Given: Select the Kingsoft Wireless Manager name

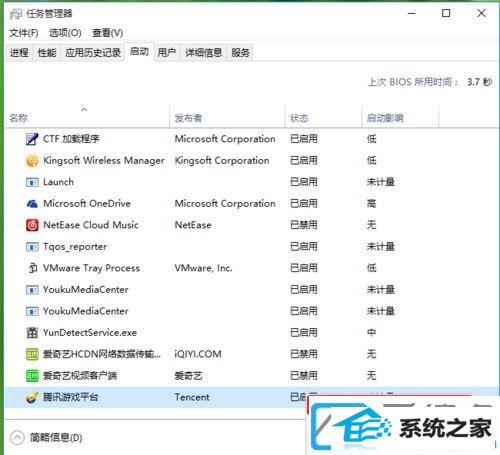Looking at the screenshot, I should [x=104, y=160].
